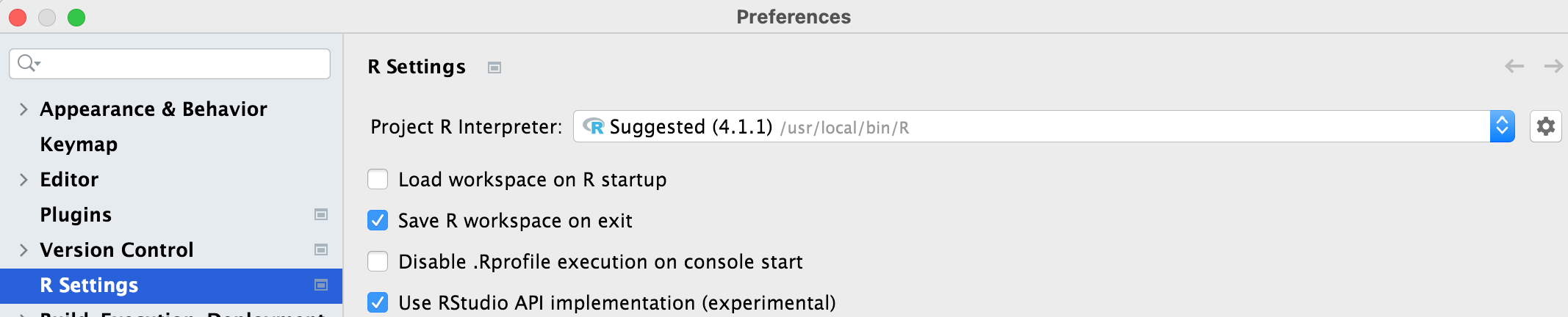Click the project icon on the Plugins row
The height and width of the screenshot is (317, 1568).
321,214
